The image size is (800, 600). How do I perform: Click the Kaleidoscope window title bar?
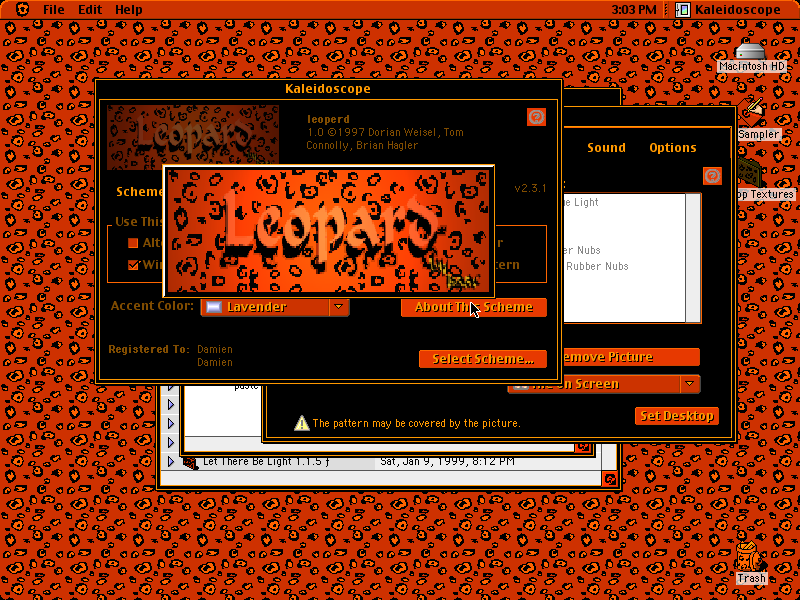(x=328, y=89)
